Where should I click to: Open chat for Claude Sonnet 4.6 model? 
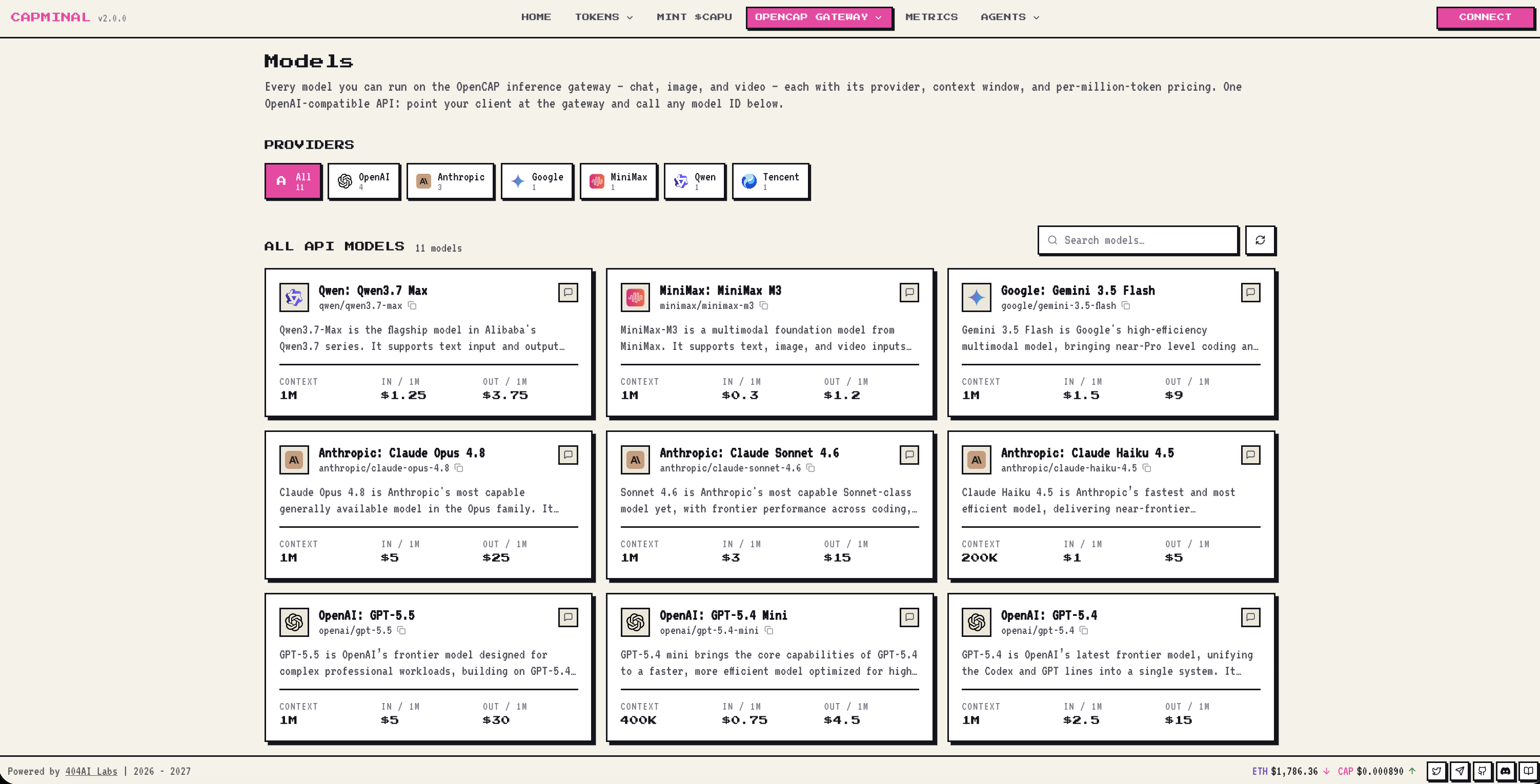[x=909, y=455]
